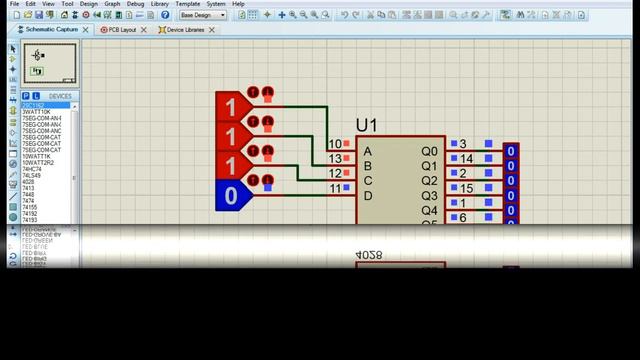640x360 pixels.
Task: Open the Base Design variant dropdown
Action: [203, 15]
